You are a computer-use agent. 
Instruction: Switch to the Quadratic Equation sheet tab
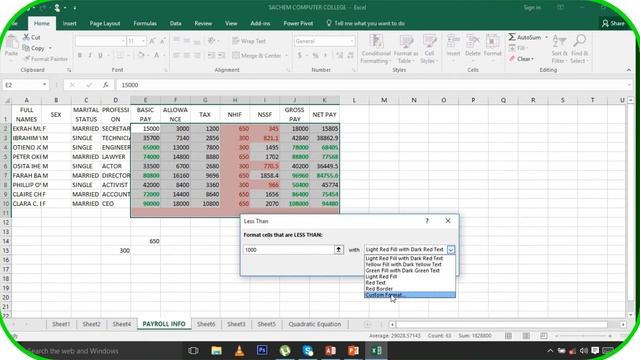315,324
